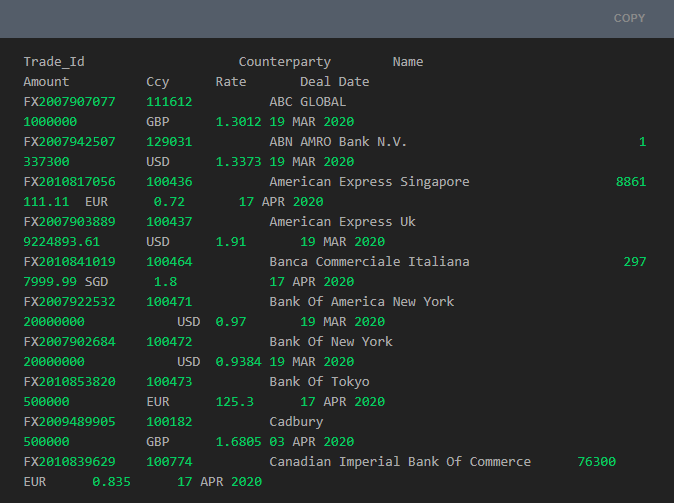The height and width of the screenshot is (503, 674).
Task: Select the rate value 0.97
Action: pyautogui.click(x=231, y=322)
